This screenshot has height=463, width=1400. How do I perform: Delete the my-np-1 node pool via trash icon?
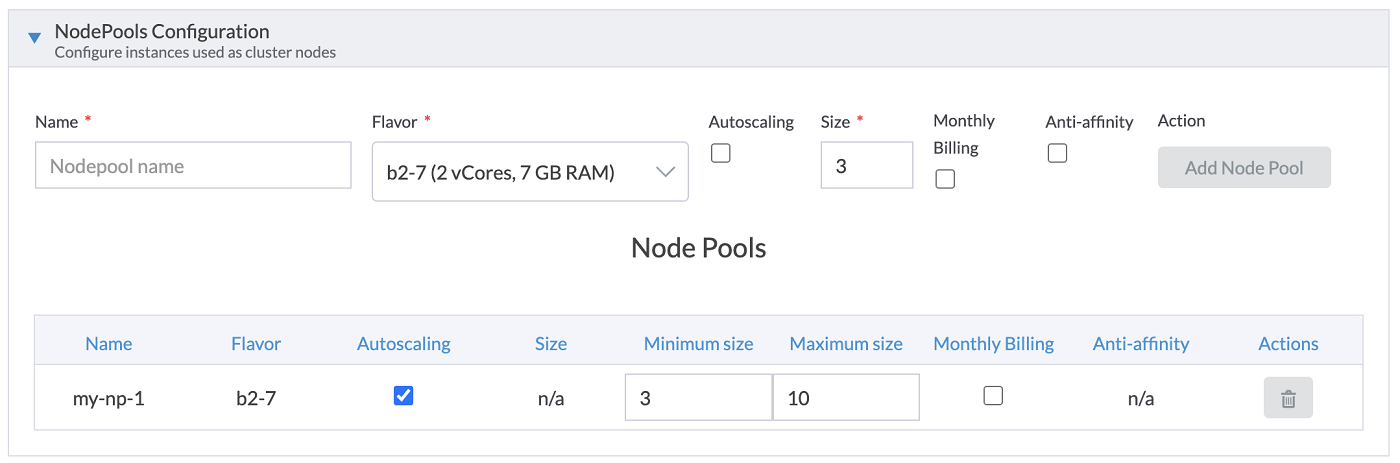coord(1288,398)
